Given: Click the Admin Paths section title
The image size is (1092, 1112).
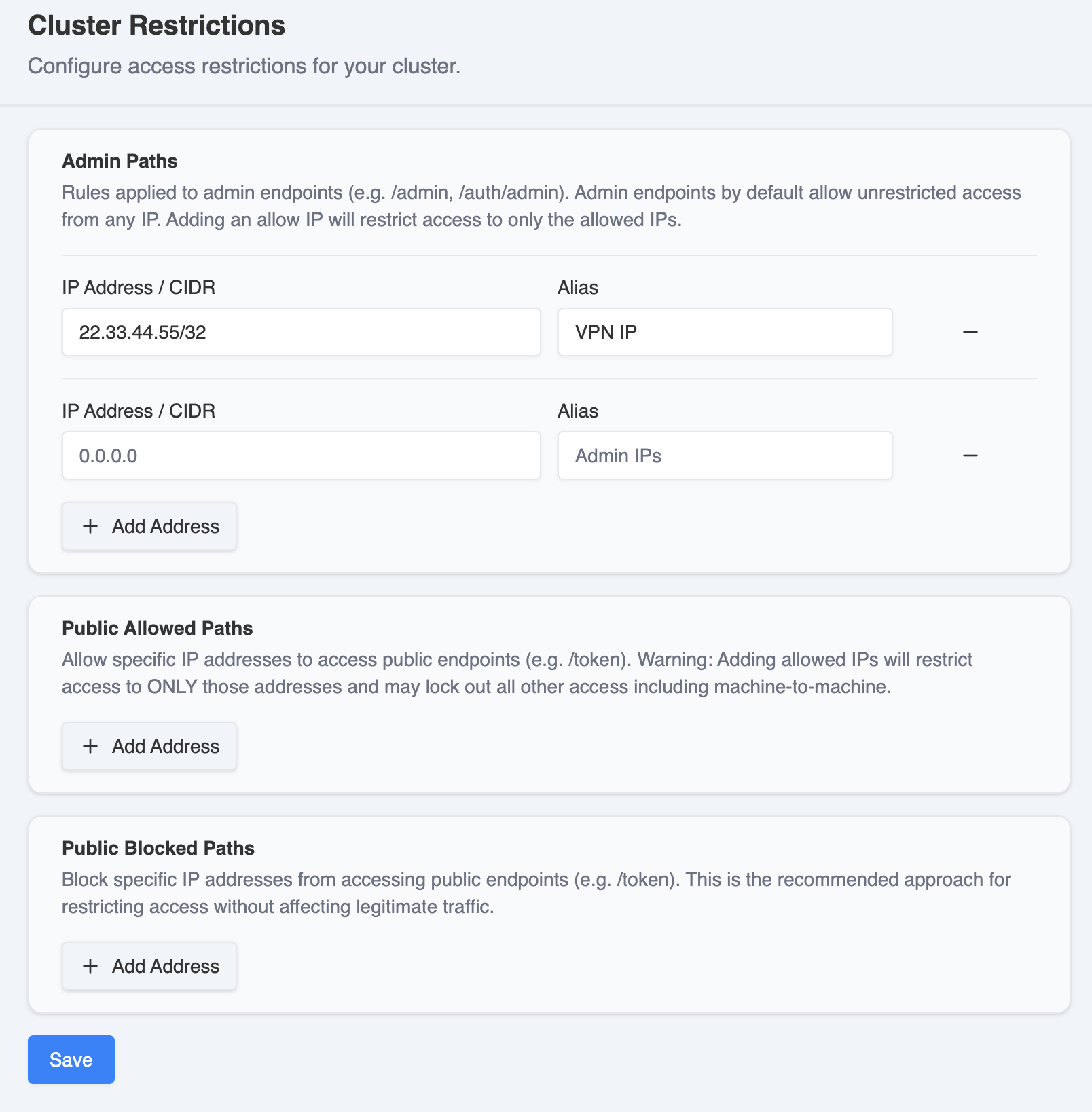Looking at the screenshot, I should click(120, 161).
